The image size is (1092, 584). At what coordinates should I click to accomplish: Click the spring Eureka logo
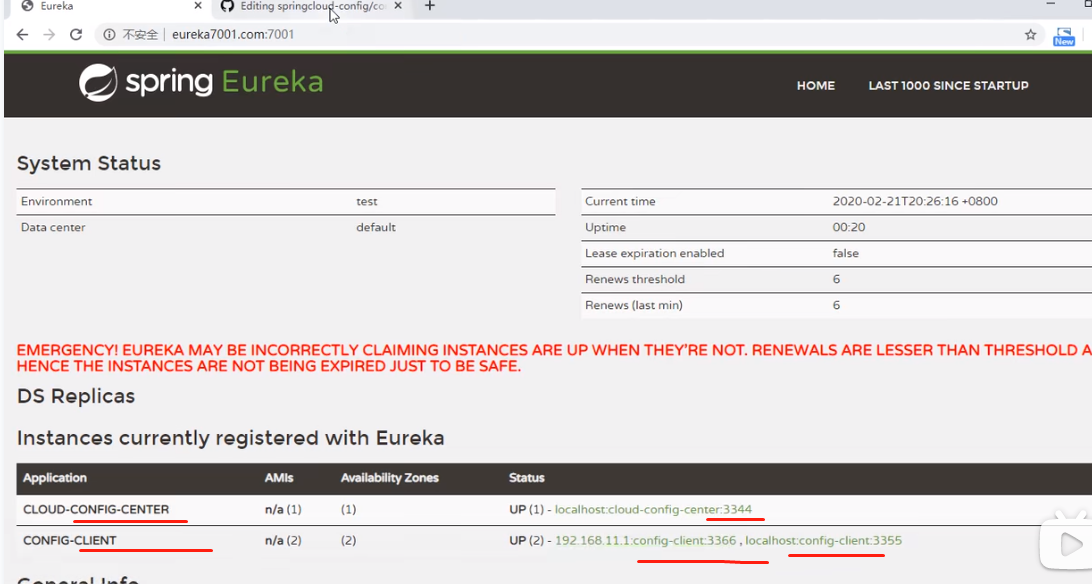click(x=201, y=83)
